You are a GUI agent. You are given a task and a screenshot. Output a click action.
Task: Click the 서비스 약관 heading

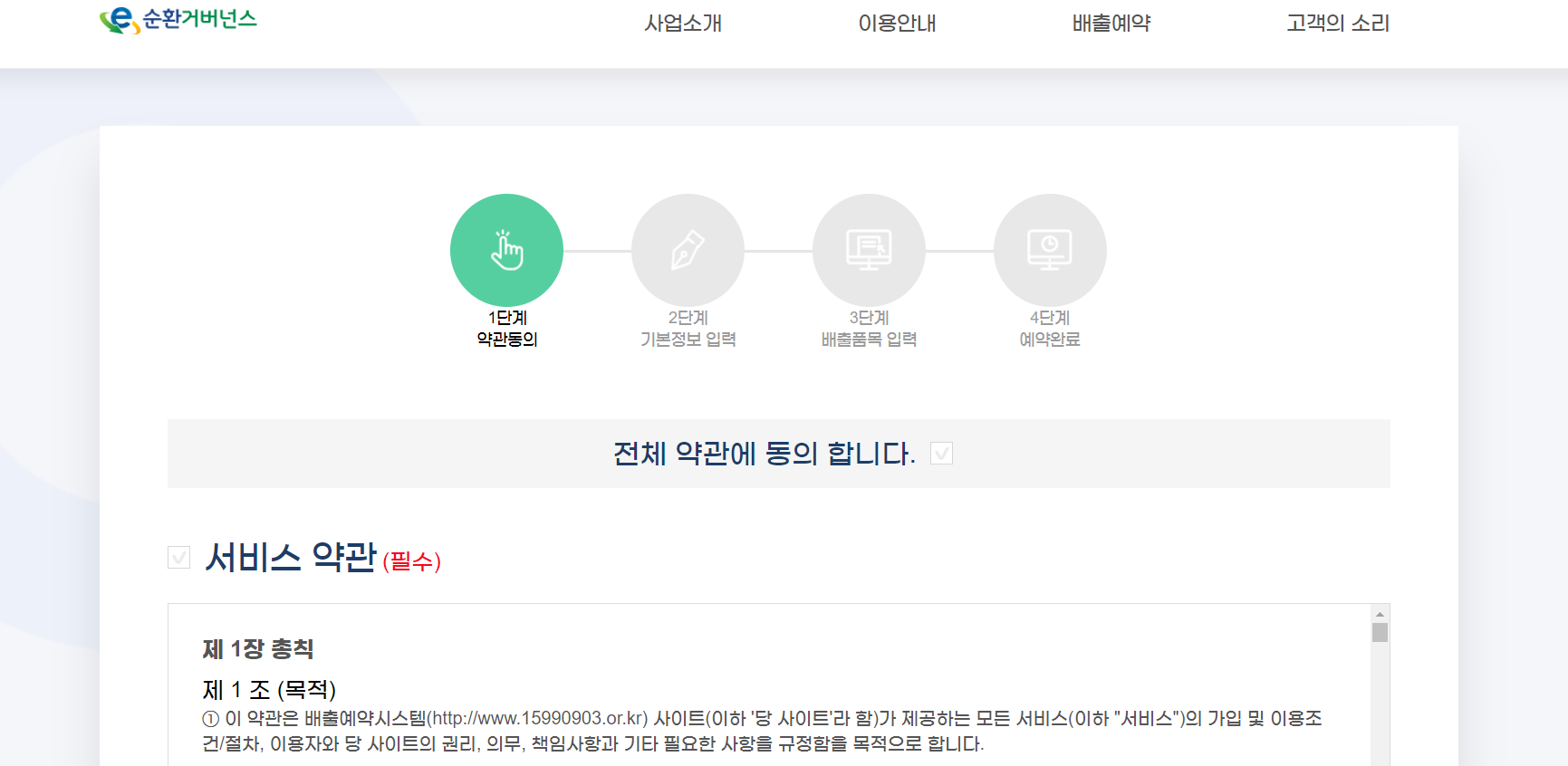pyautogui.click(x=291, y=557)
